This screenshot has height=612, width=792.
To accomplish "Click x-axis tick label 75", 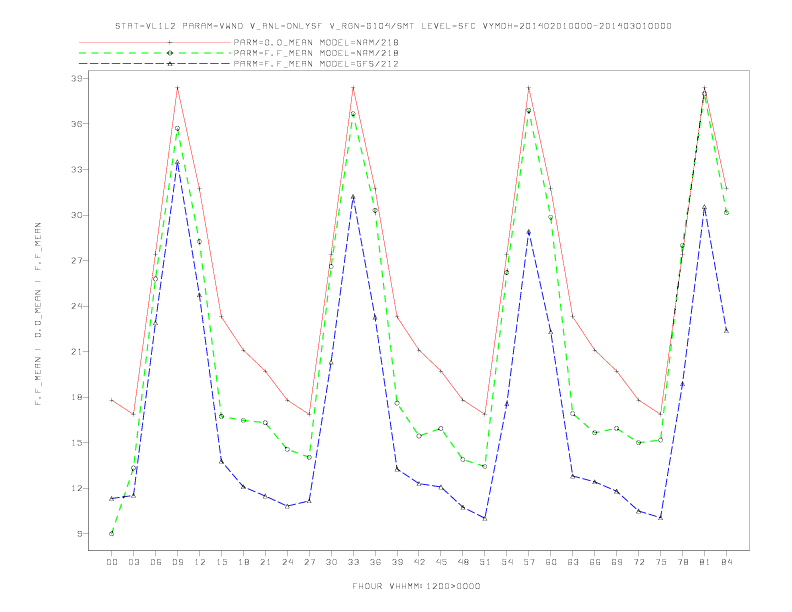I will [x=661, y=562].
